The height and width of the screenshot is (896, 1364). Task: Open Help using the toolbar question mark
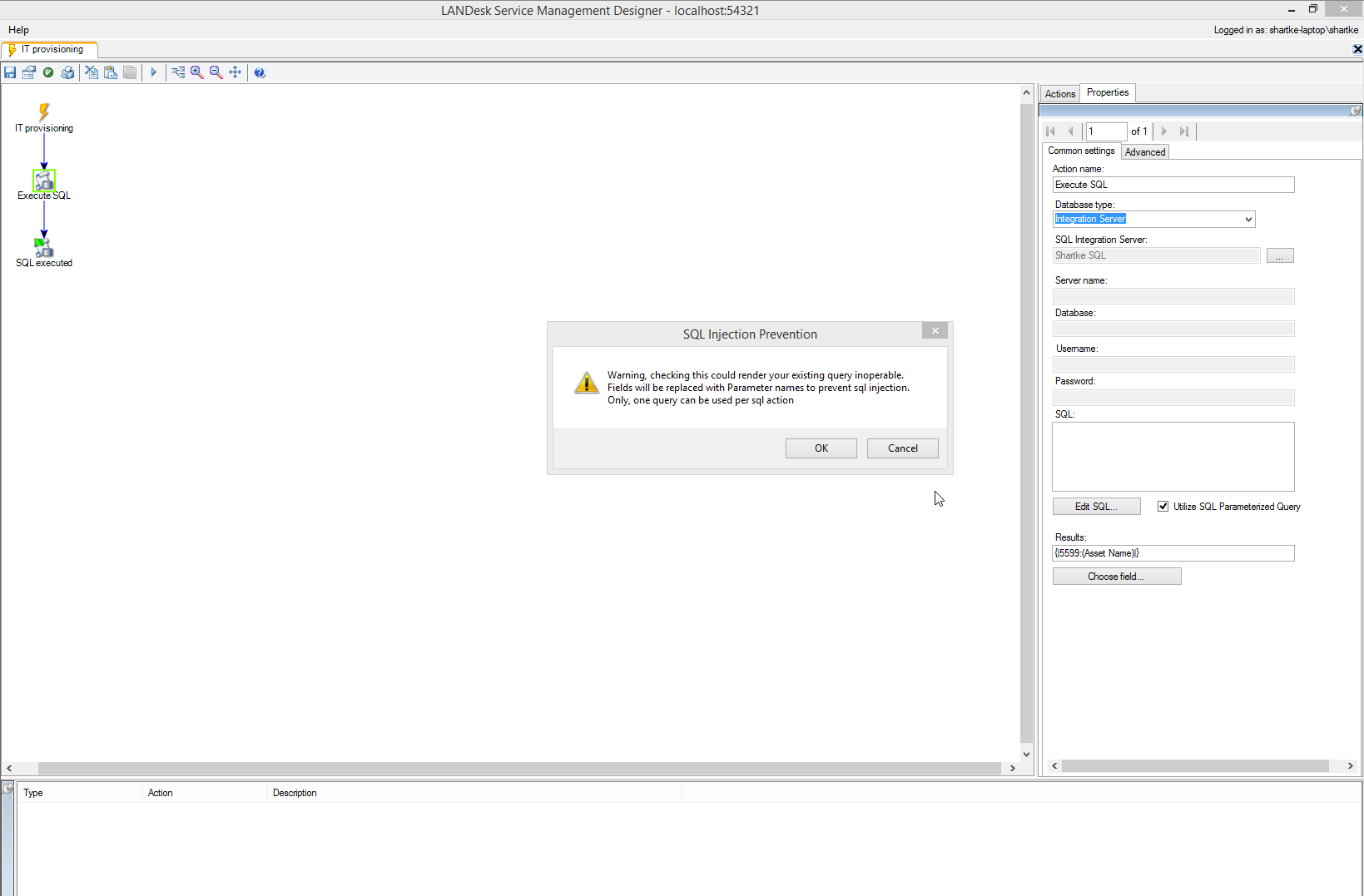(x=259, y=72)
